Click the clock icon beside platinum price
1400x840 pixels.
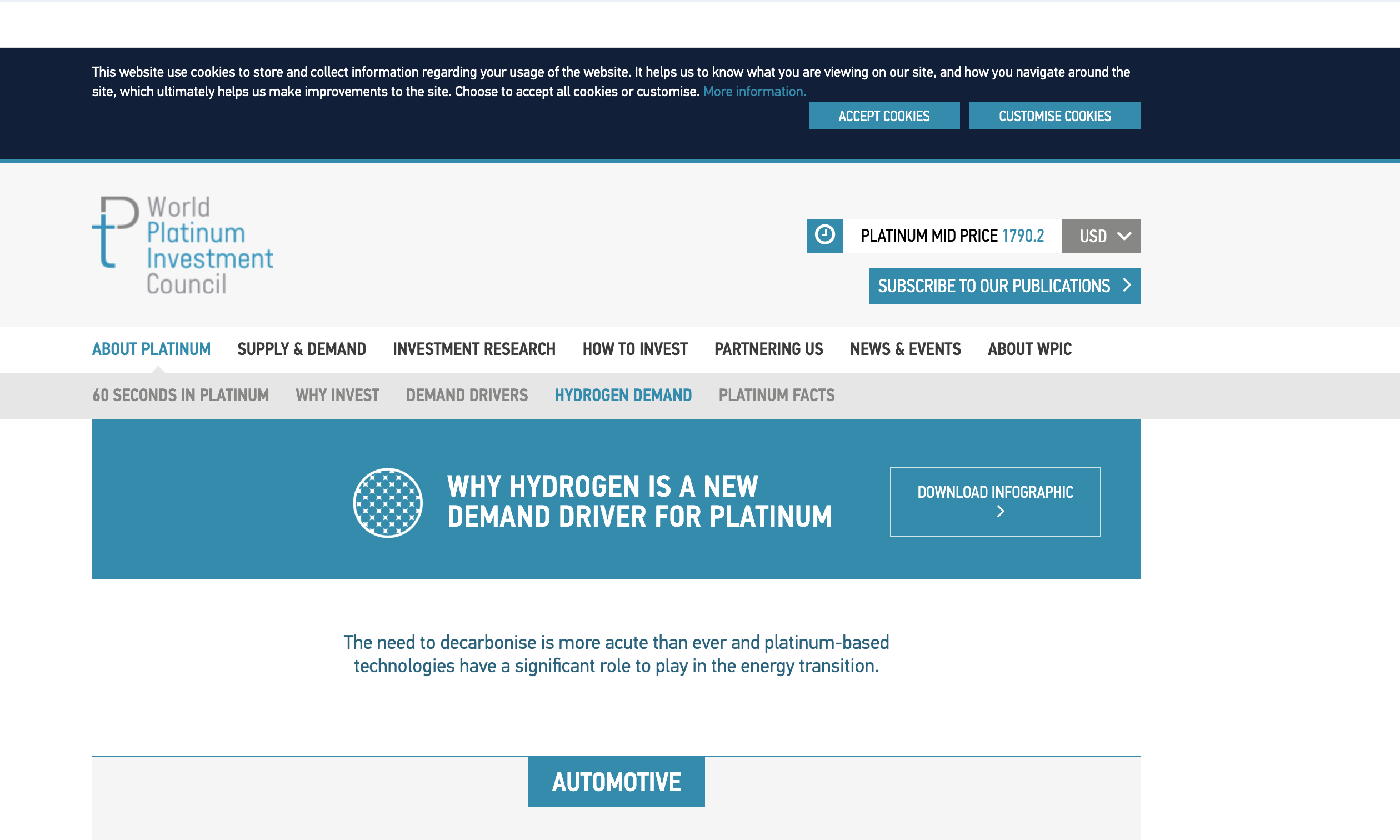click(824, 236)
